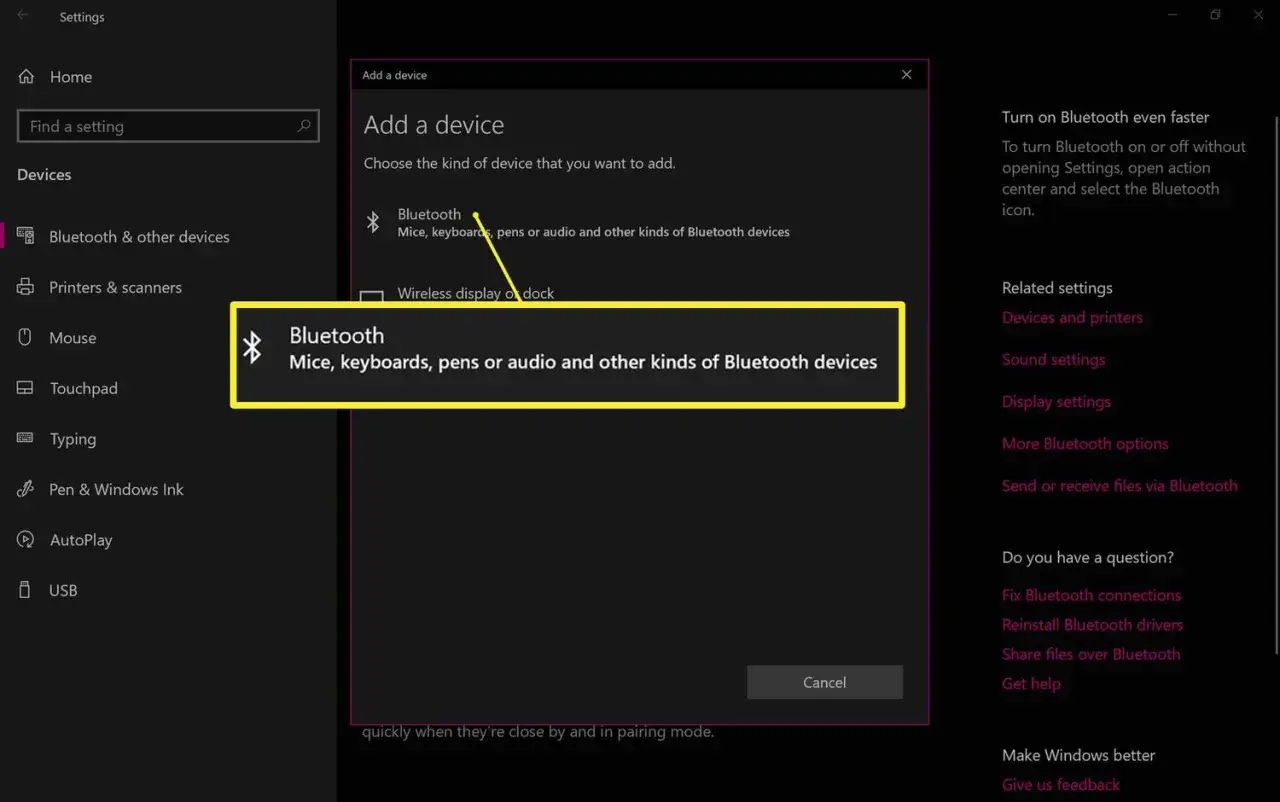Viewport: 1280px width, 802px height.
Task: Minimize the Settings window
Action: point(1172,15)
